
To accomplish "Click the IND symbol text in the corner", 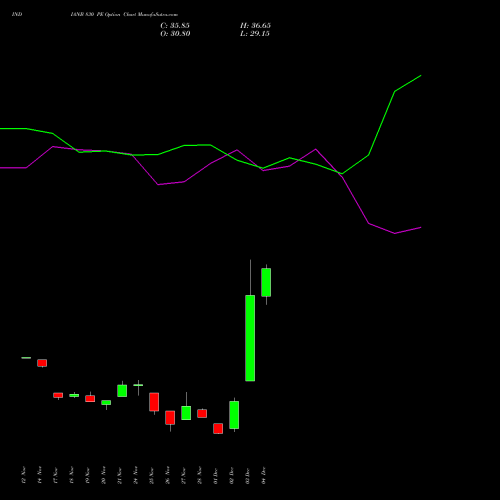I will 17,14.
